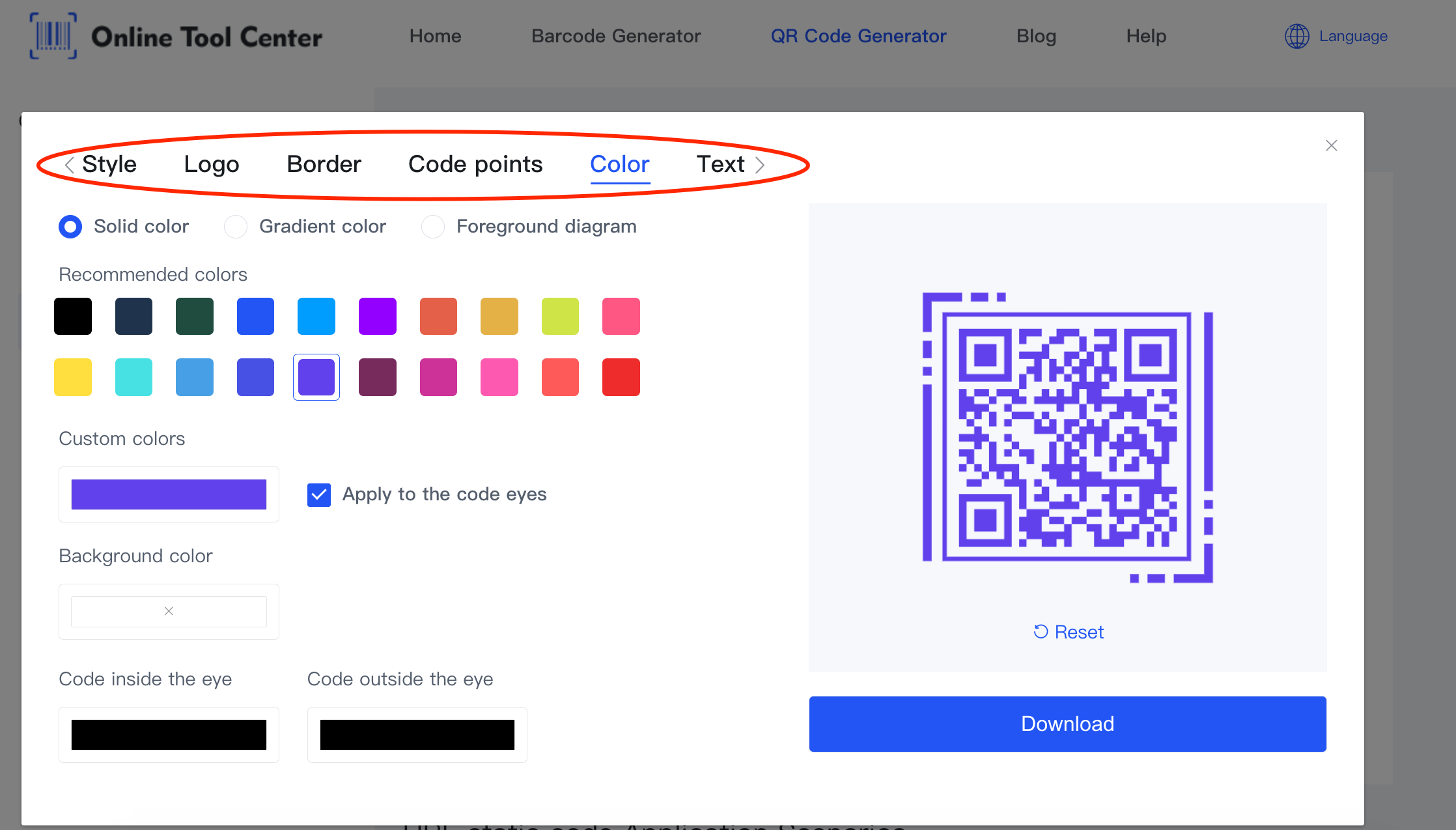
Task: Navigate to Code points settings
Action: point(475,164)
